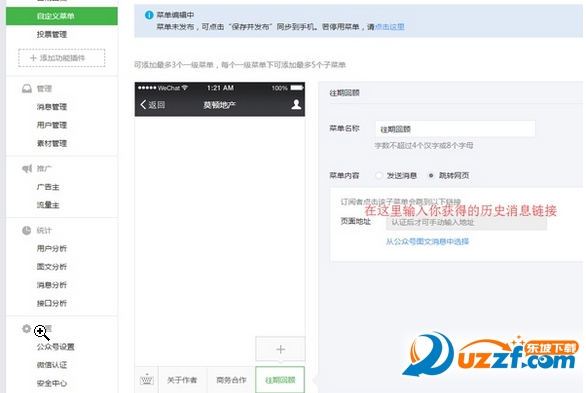Select the 往期回顾 menu tab
The width and height of the screenshot is (586, 393).
(280, 380)
